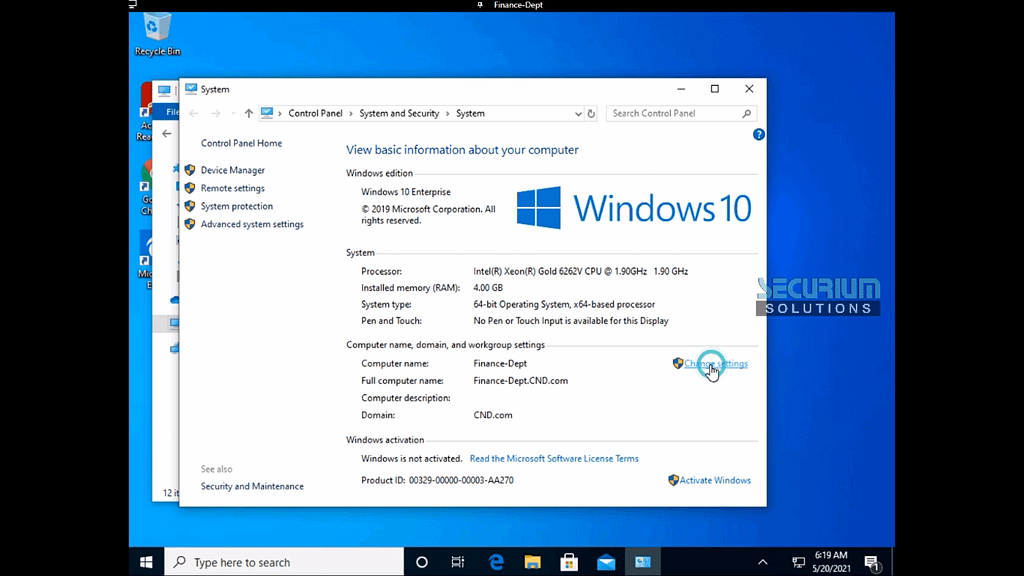Open File Explorer from taskbar

pyautogui.click(x=533, y=562)
